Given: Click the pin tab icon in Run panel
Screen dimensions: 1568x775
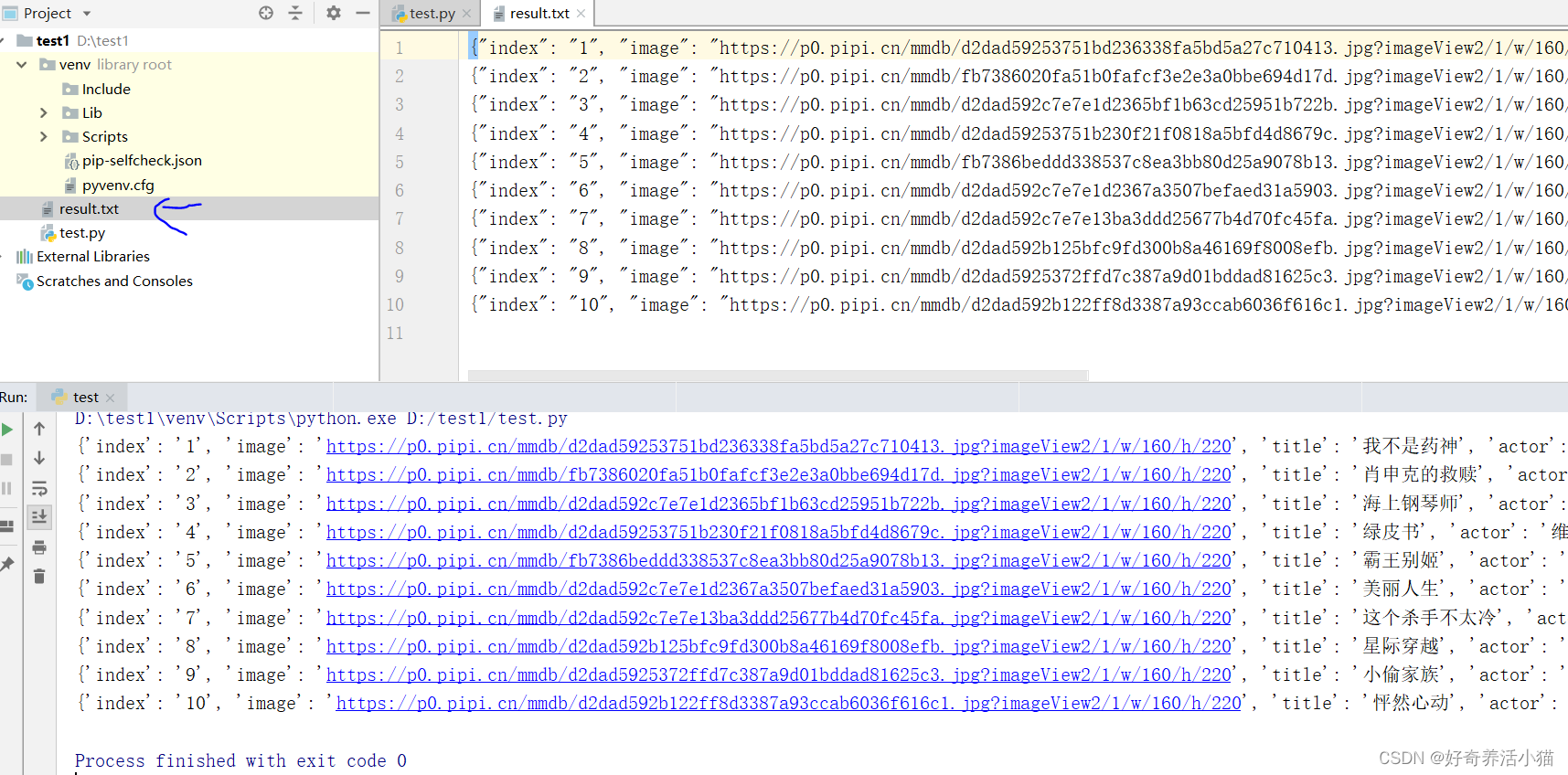Looking at the screenshot, I should pos(6,564).
